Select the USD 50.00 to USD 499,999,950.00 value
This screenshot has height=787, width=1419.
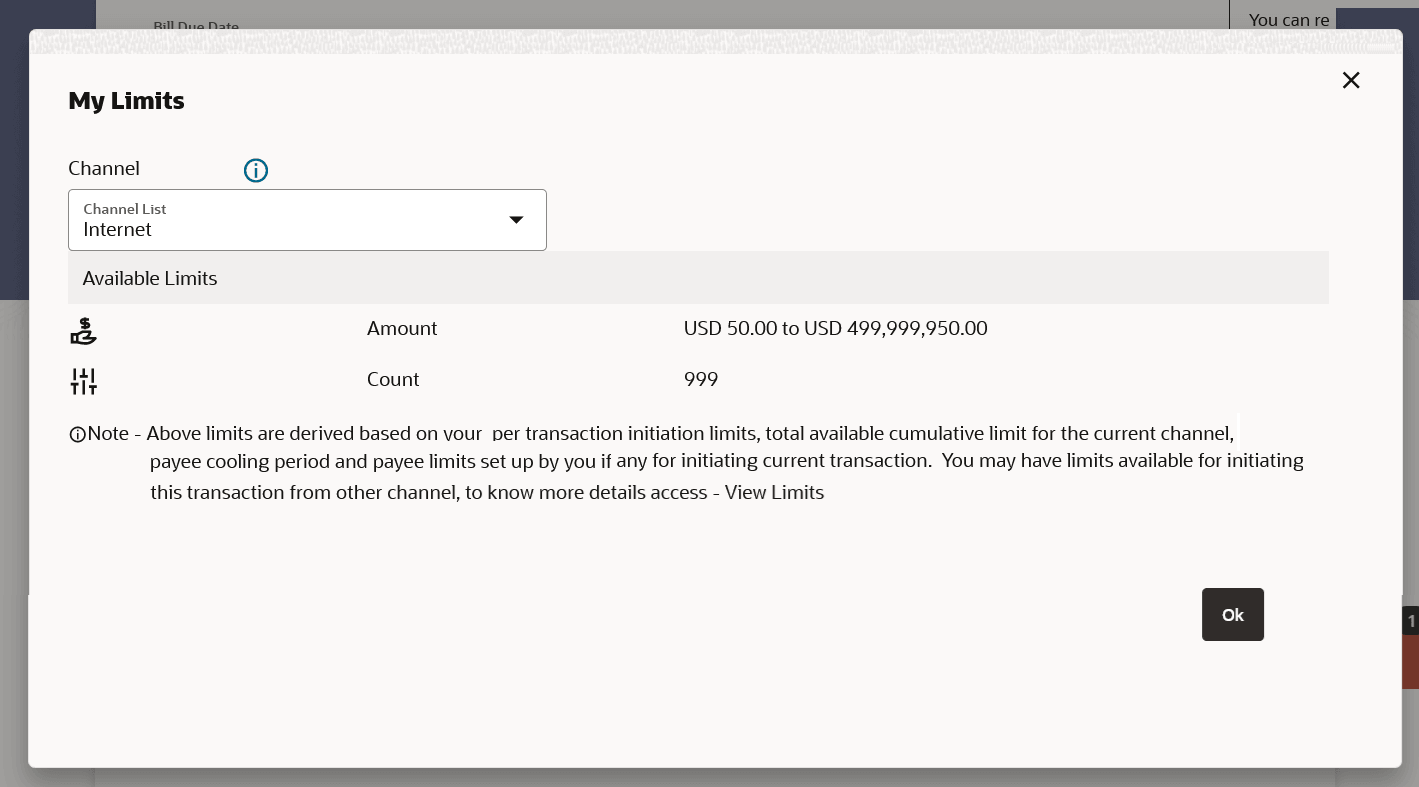(835, 328)
